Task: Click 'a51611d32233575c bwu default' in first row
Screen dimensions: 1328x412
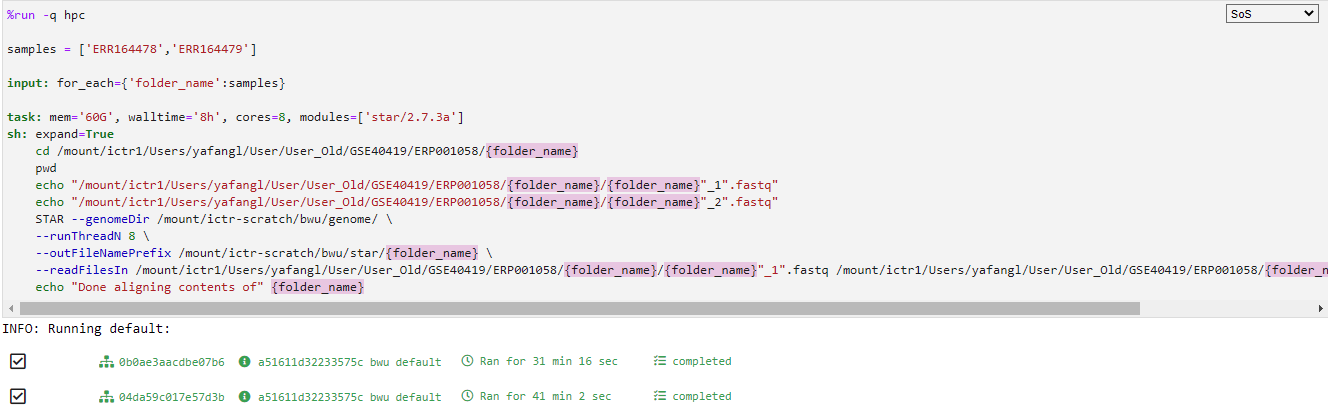Action: pos(349,361)
